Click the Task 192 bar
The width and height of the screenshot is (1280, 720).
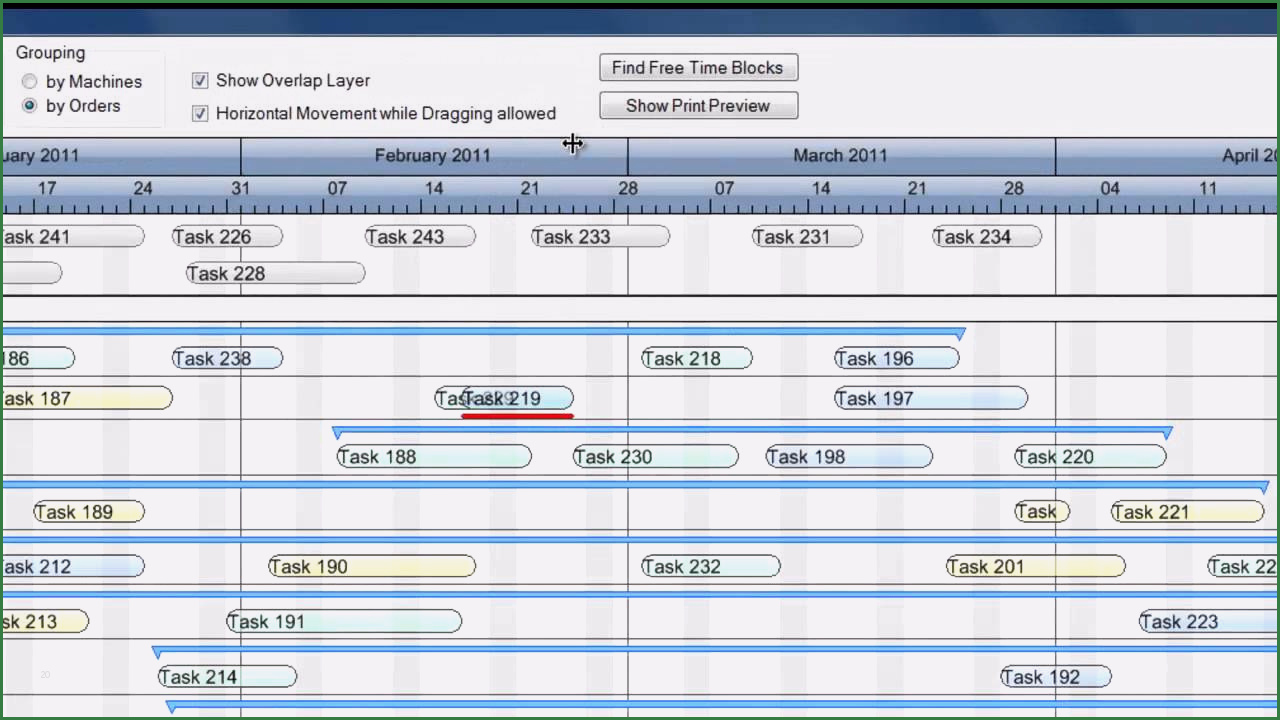1055,677
